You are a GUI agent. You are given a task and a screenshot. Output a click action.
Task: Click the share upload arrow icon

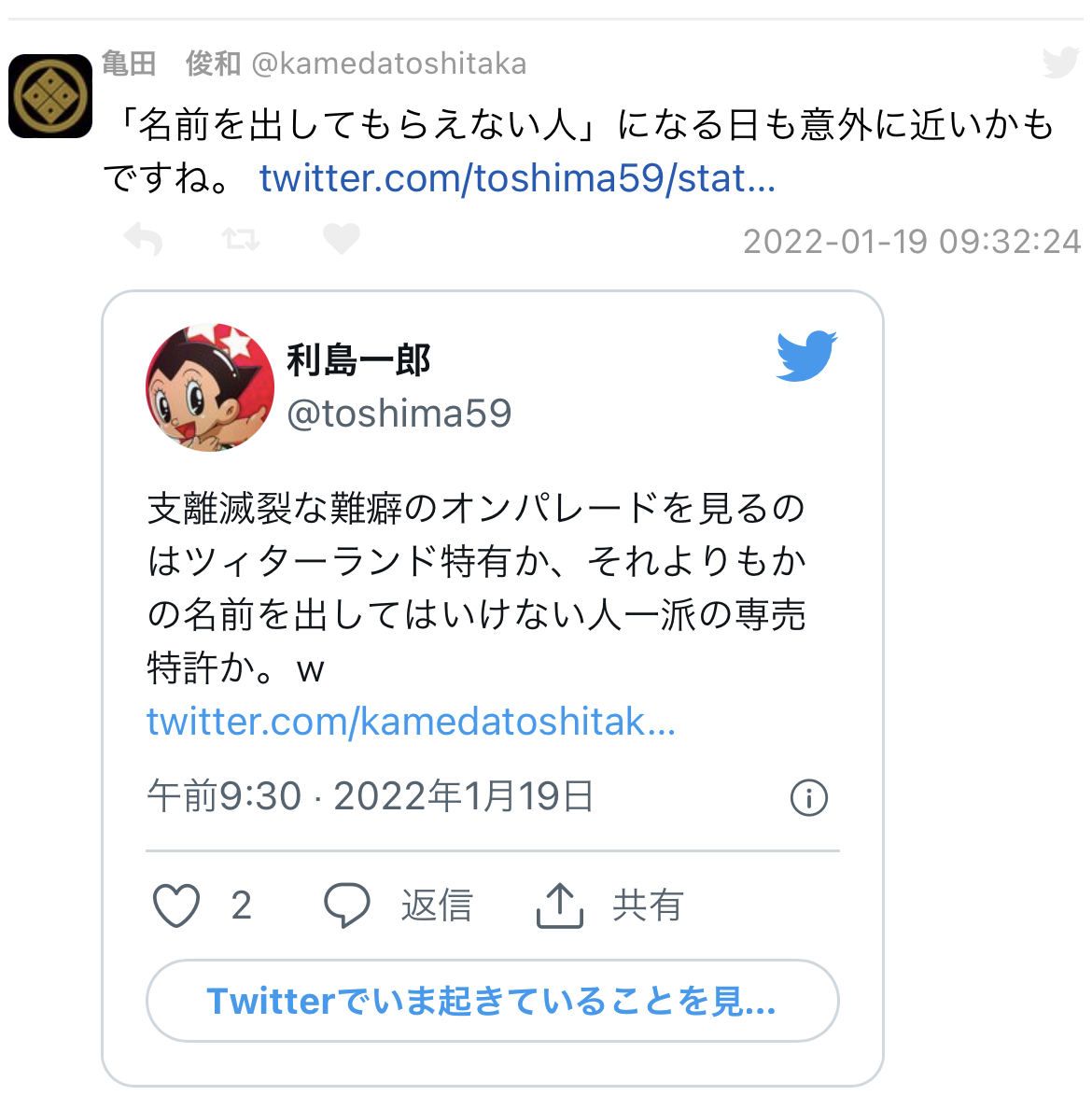(559, 905)
